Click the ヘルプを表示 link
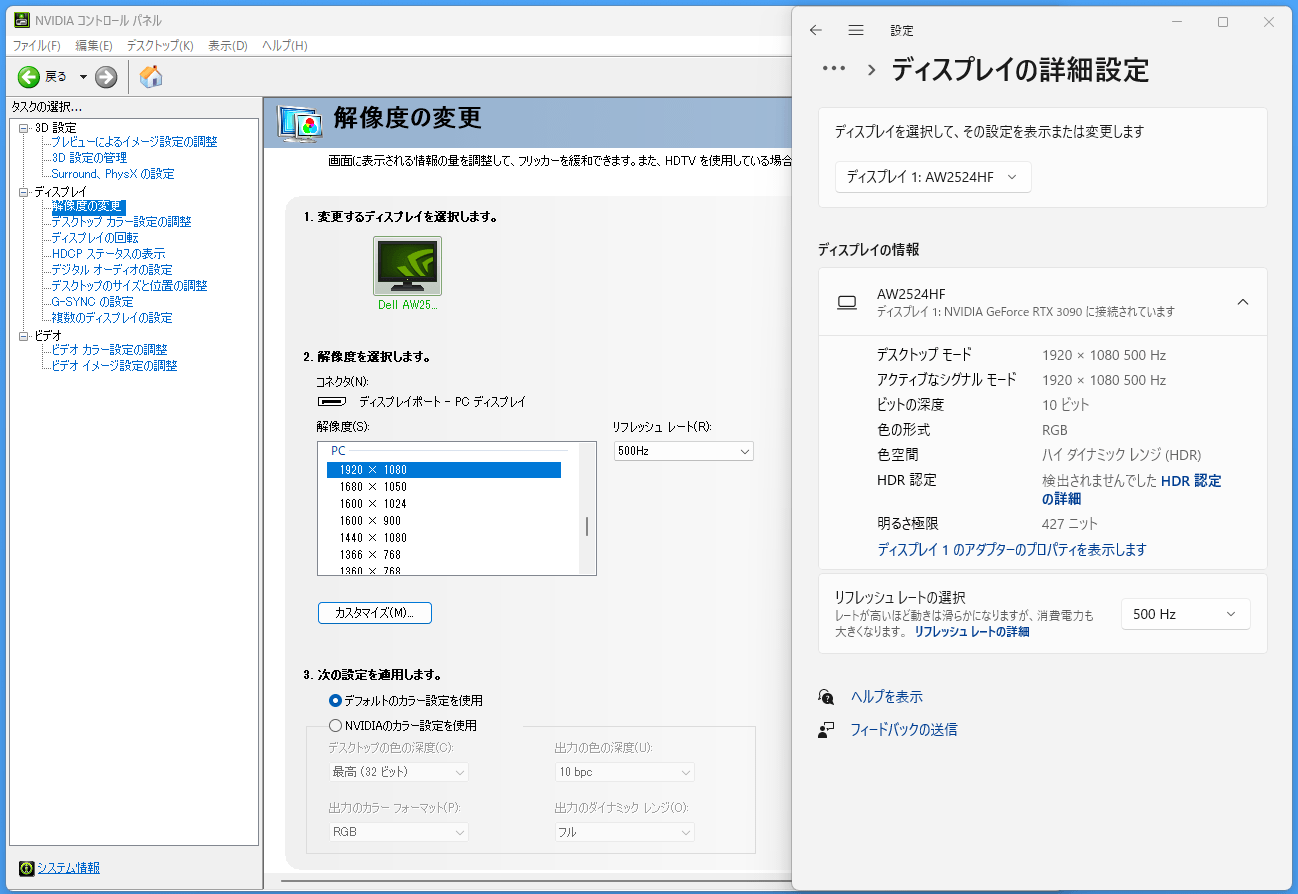The height and width of the screenshot is (894, 1298). (887, 697)
